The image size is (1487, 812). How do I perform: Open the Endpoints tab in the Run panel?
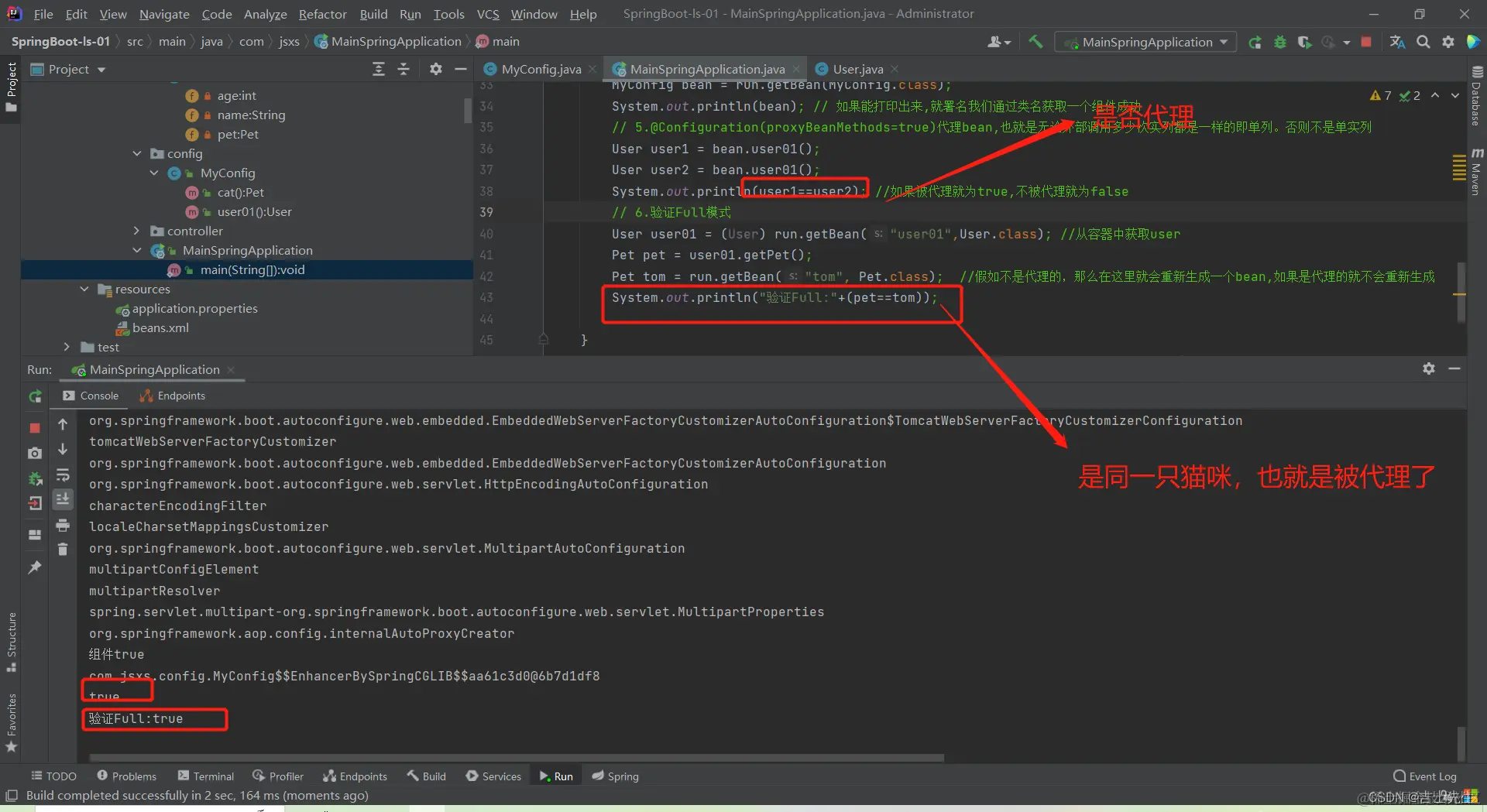pos(173,396)
